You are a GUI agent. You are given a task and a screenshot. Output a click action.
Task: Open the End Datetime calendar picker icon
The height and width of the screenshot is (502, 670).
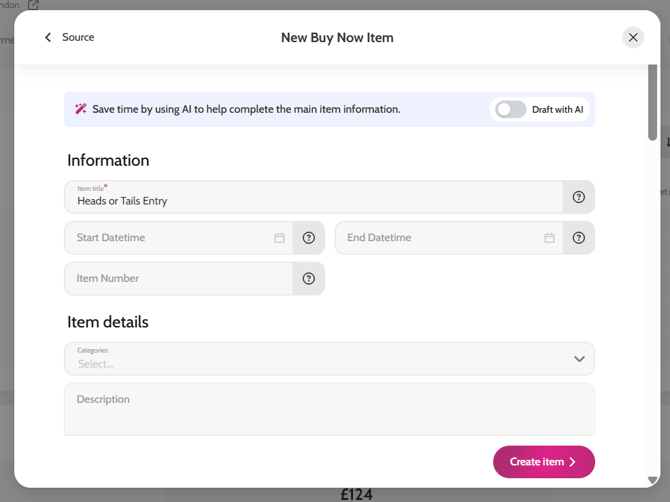(550, 238)
